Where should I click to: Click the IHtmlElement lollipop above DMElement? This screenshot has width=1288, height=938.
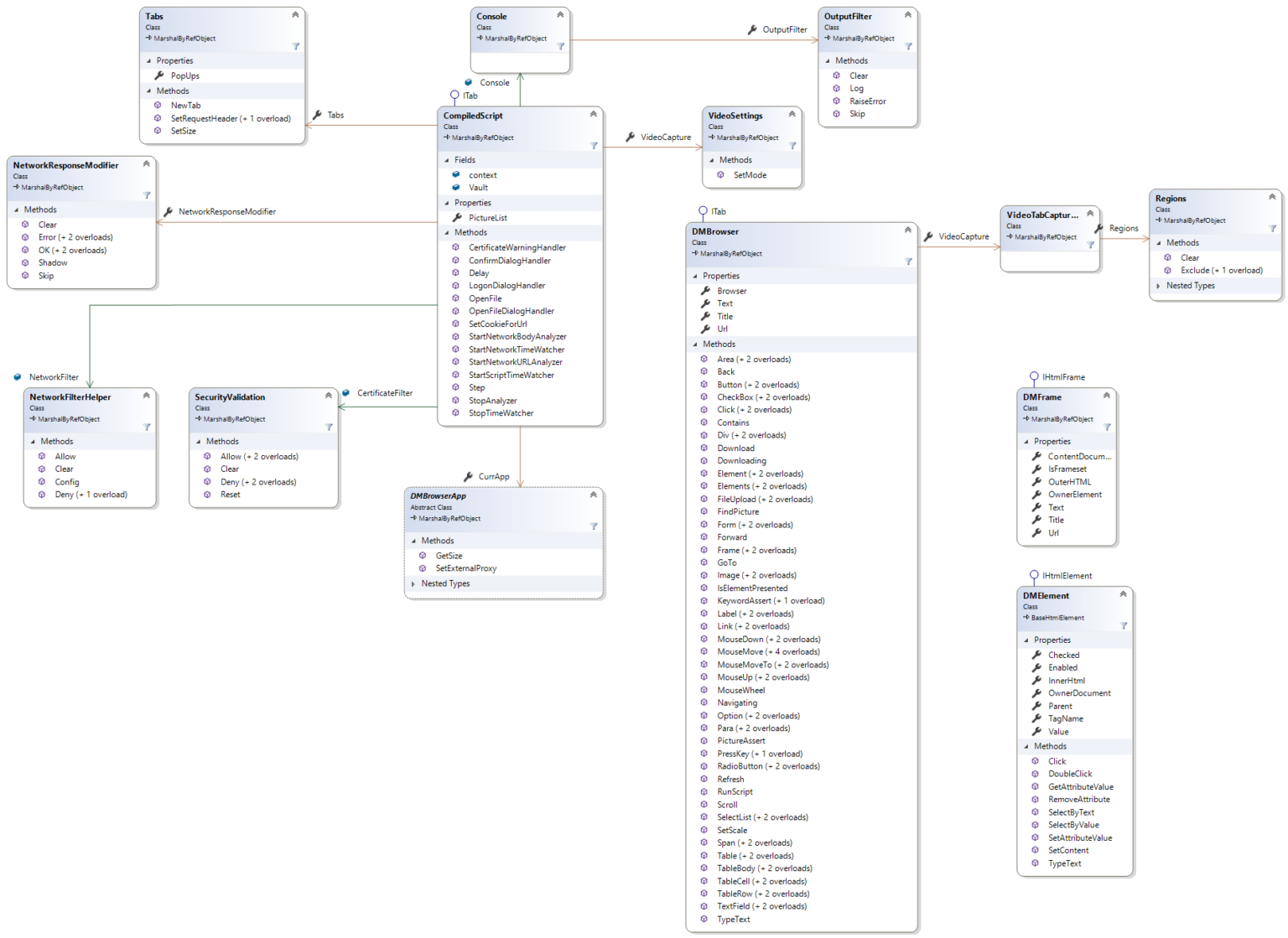1034,576
